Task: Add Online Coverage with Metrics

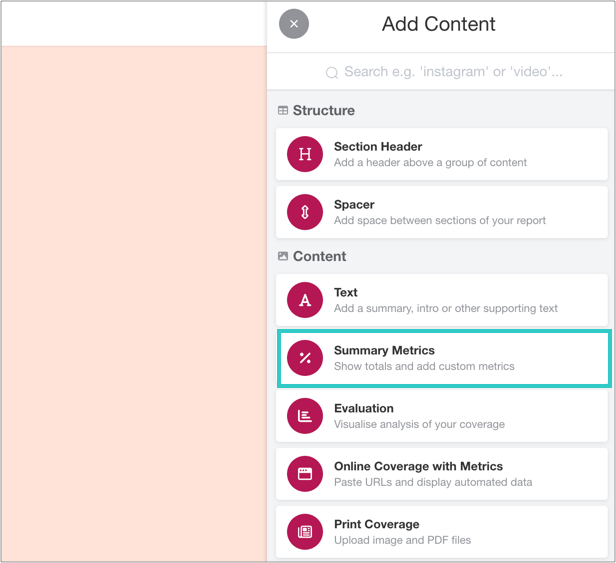Action: tap(418, 467)
